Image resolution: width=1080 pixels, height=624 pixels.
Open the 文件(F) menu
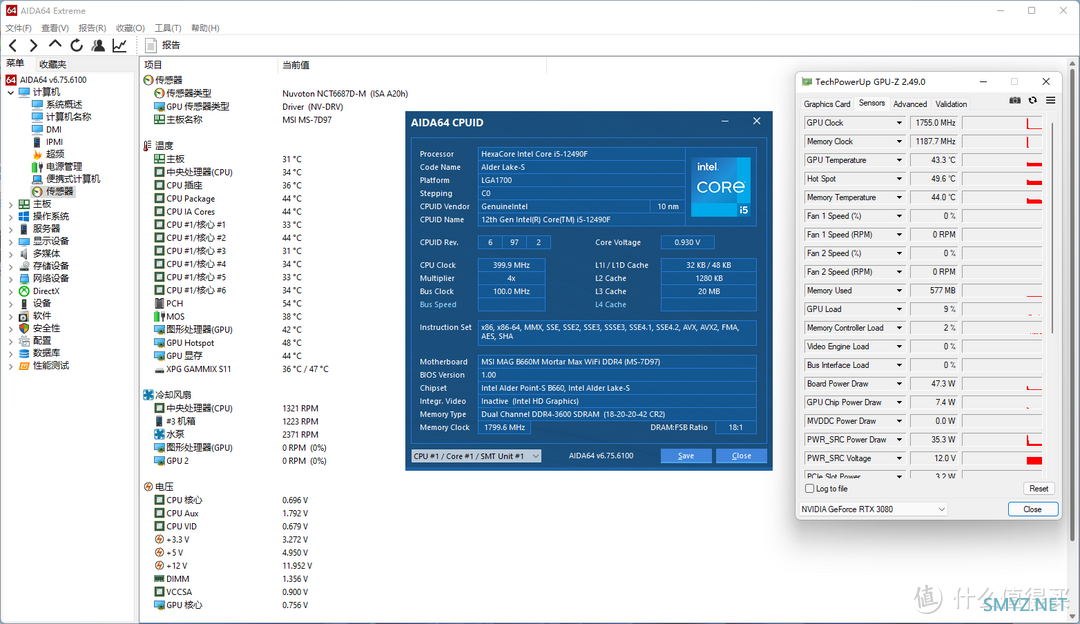[19, 28]
